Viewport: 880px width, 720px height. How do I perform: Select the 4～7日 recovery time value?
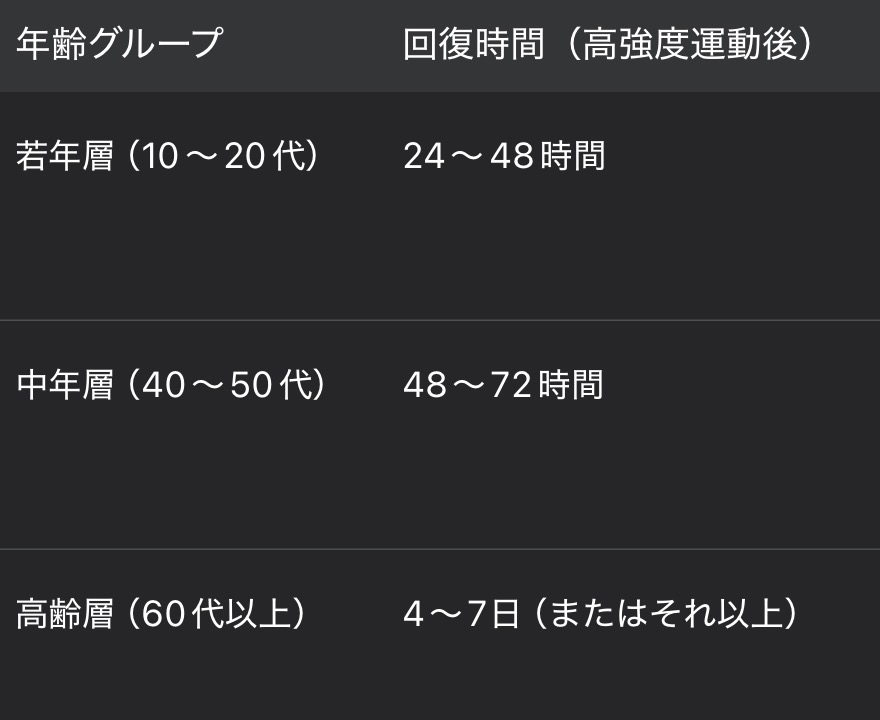pyautogui.click(x=461, y=614)
